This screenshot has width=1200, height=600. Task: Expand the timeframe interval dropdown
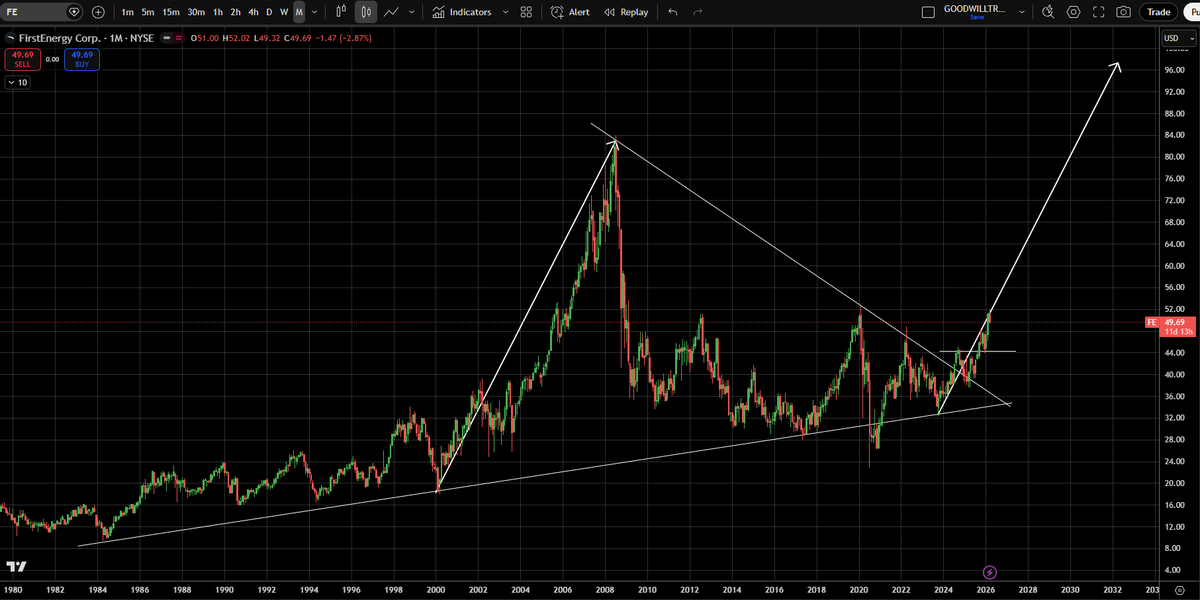coord(315,12)
